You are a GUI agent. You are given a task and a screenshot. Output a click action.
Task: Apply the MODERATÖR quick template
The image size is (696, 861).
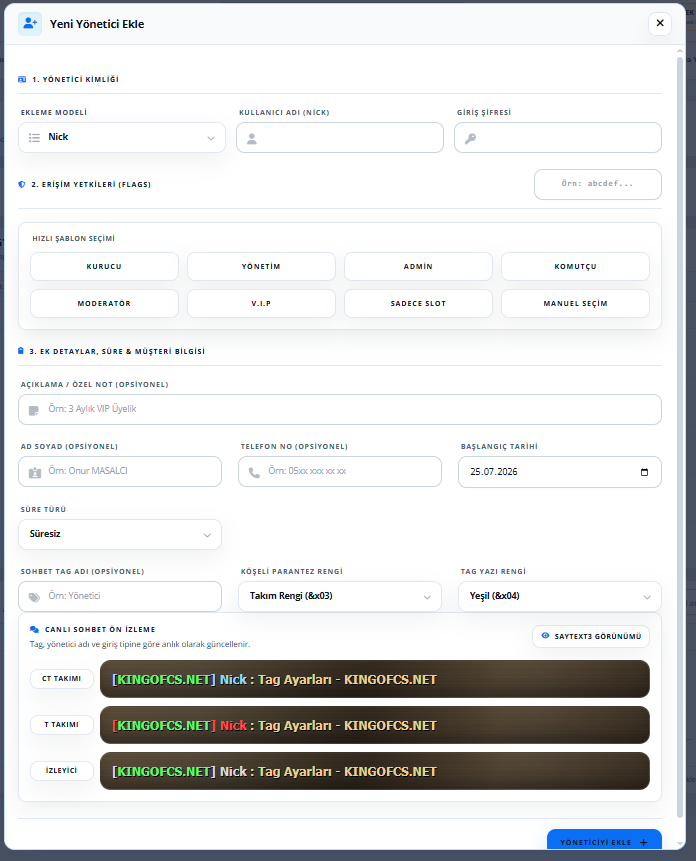(x=104, y=304)
